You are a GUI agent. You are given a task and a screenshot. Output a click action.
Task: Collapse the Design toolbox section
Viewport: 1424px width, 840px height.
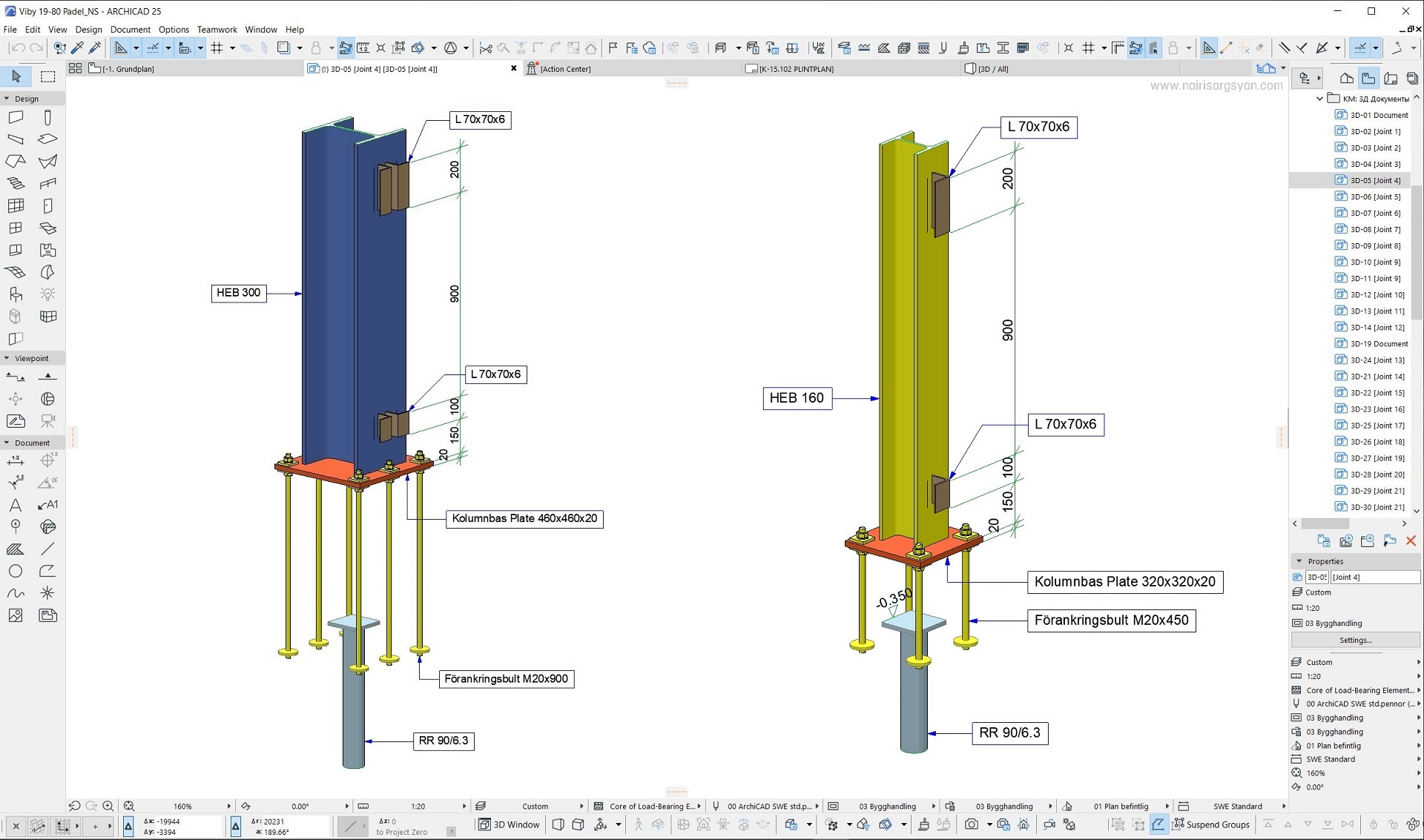7,99
